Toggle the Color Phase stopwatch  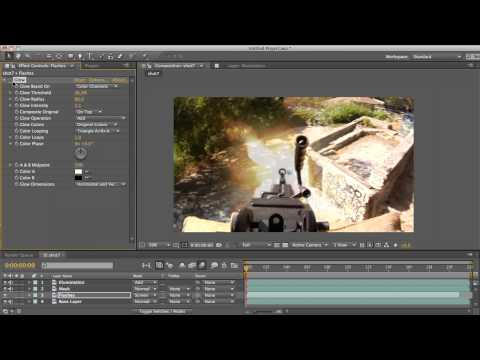pos(16,144)
